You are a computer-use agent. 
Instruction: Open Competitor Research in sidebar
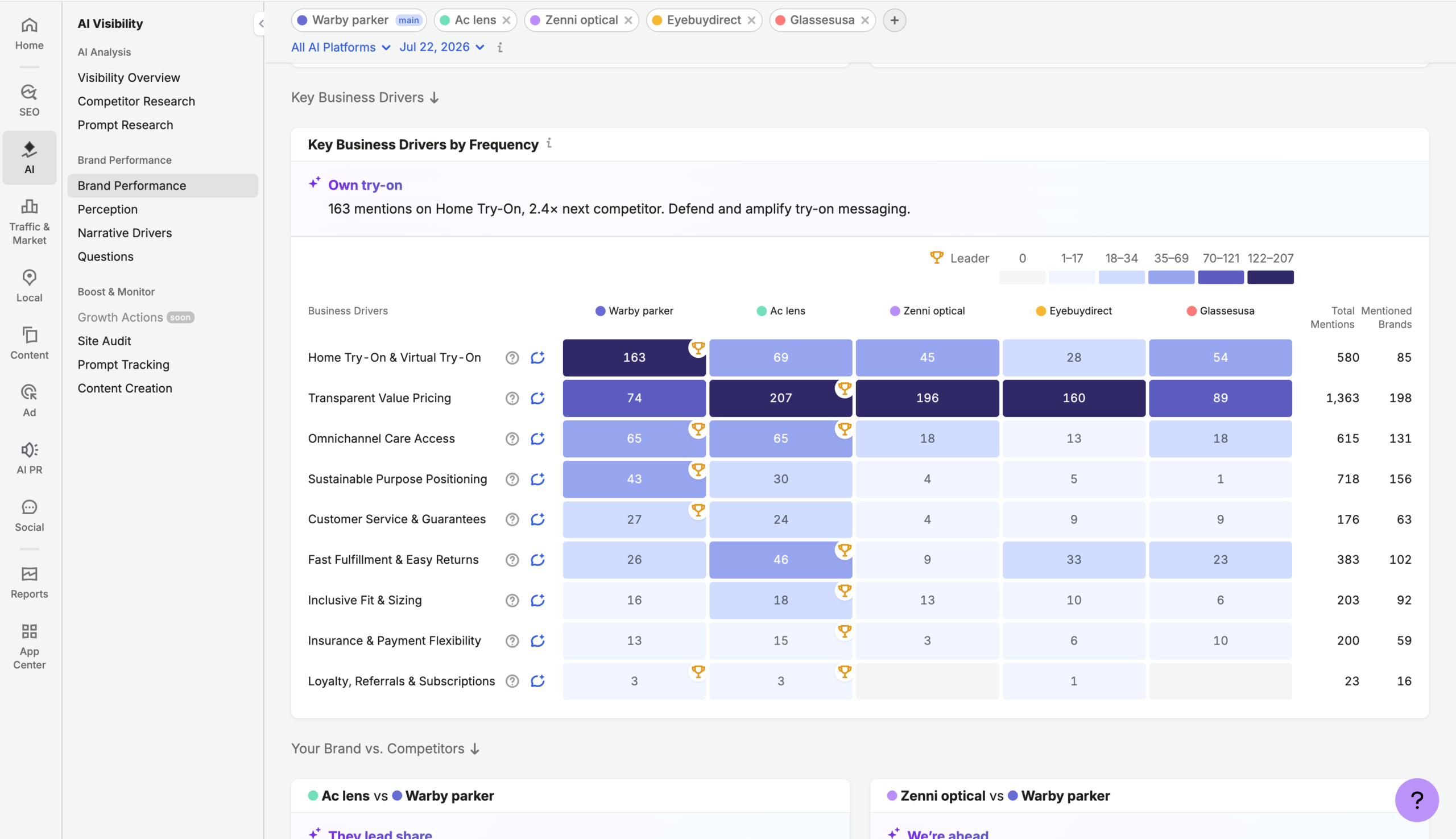(x=136, y=101)
